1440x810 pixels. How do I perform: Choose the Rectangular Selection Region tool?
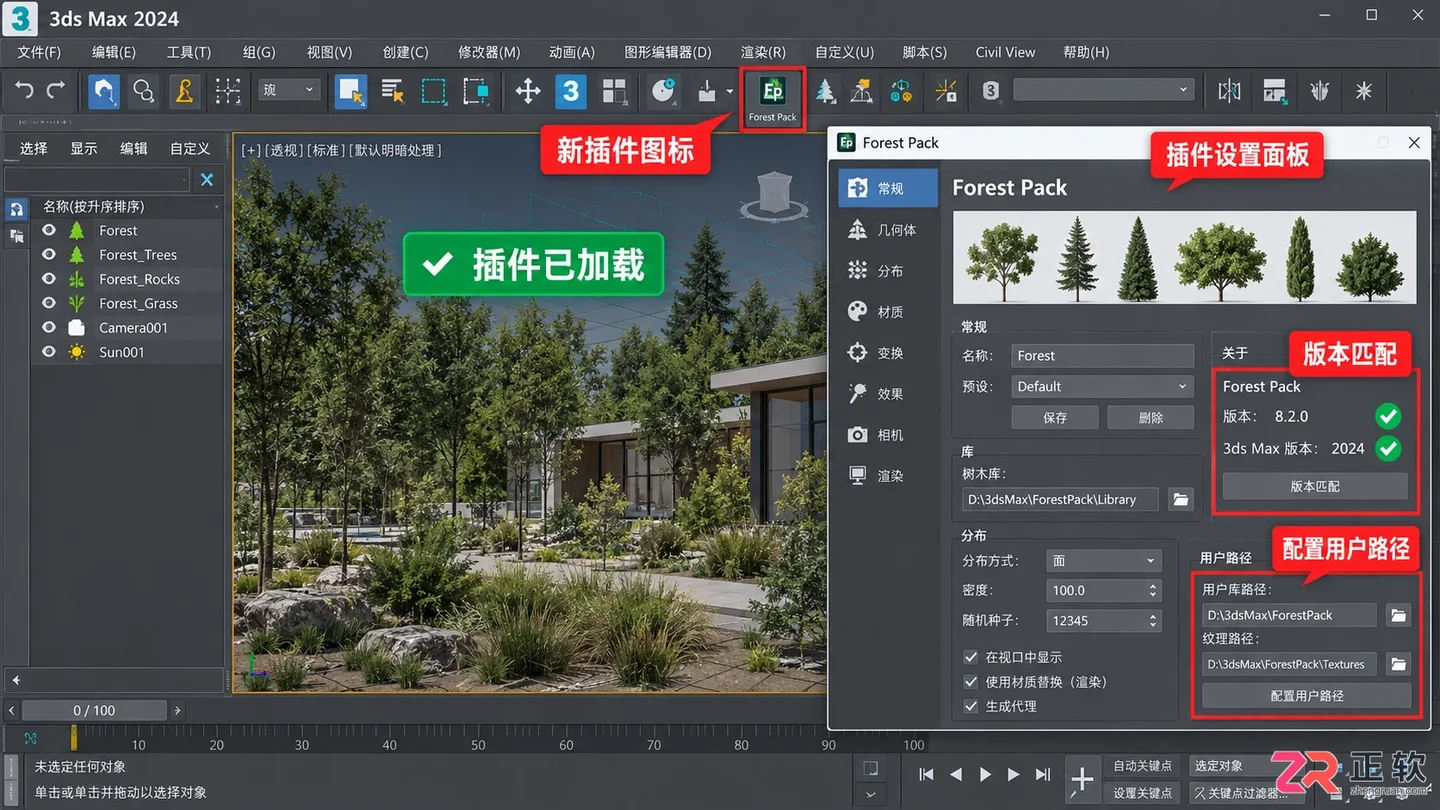[434, 91]
